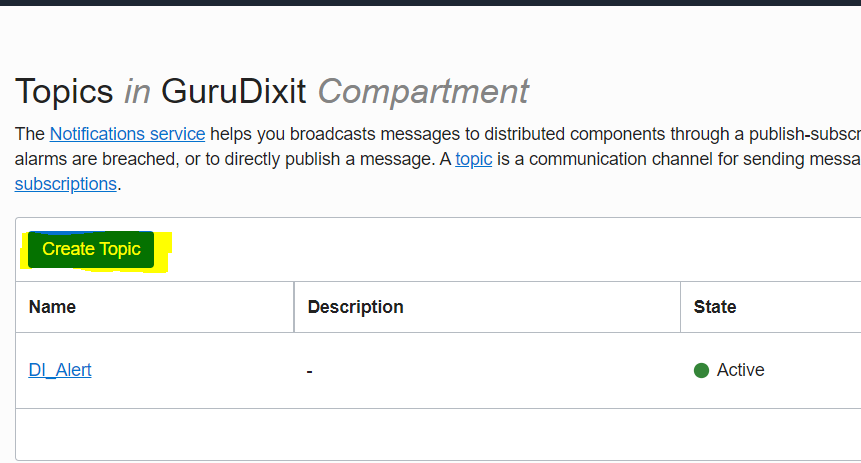Image resolution: width=861 pixels, height=463 pixels.
Task: Click GuruDixit in the page heading
Action: coord(234,92)
